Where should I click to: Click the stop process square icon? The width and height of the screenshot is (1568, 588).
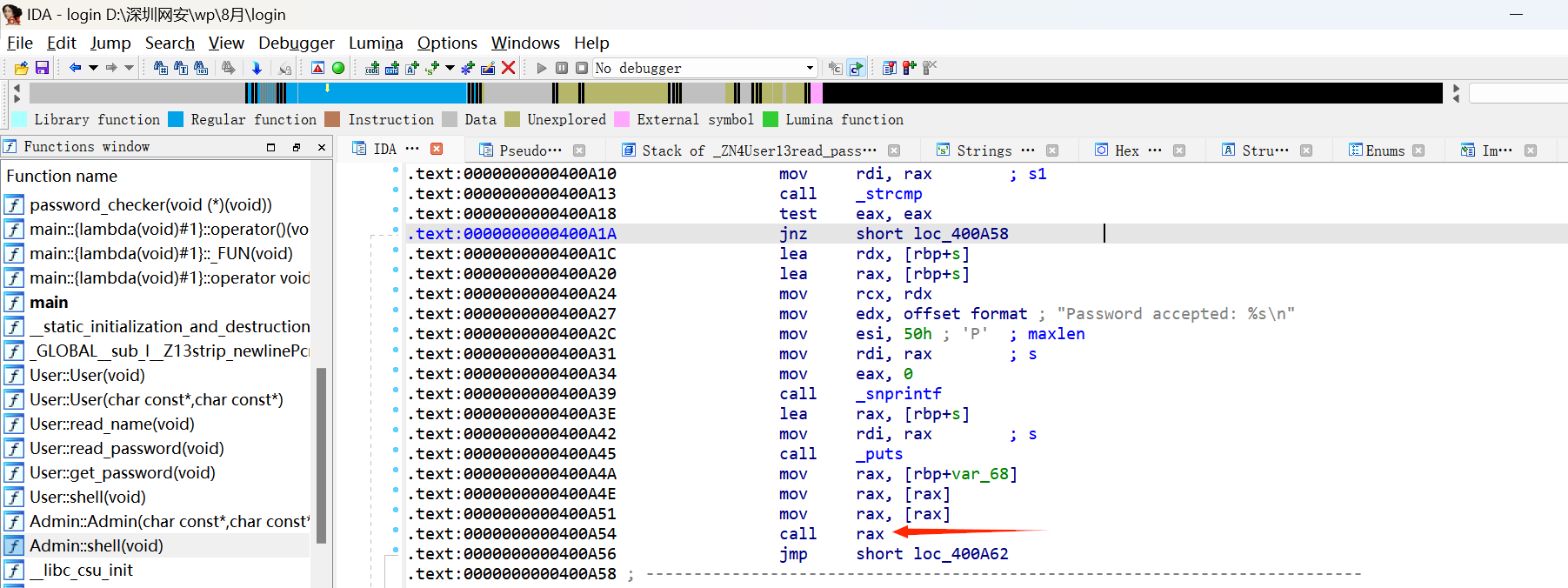582,68
